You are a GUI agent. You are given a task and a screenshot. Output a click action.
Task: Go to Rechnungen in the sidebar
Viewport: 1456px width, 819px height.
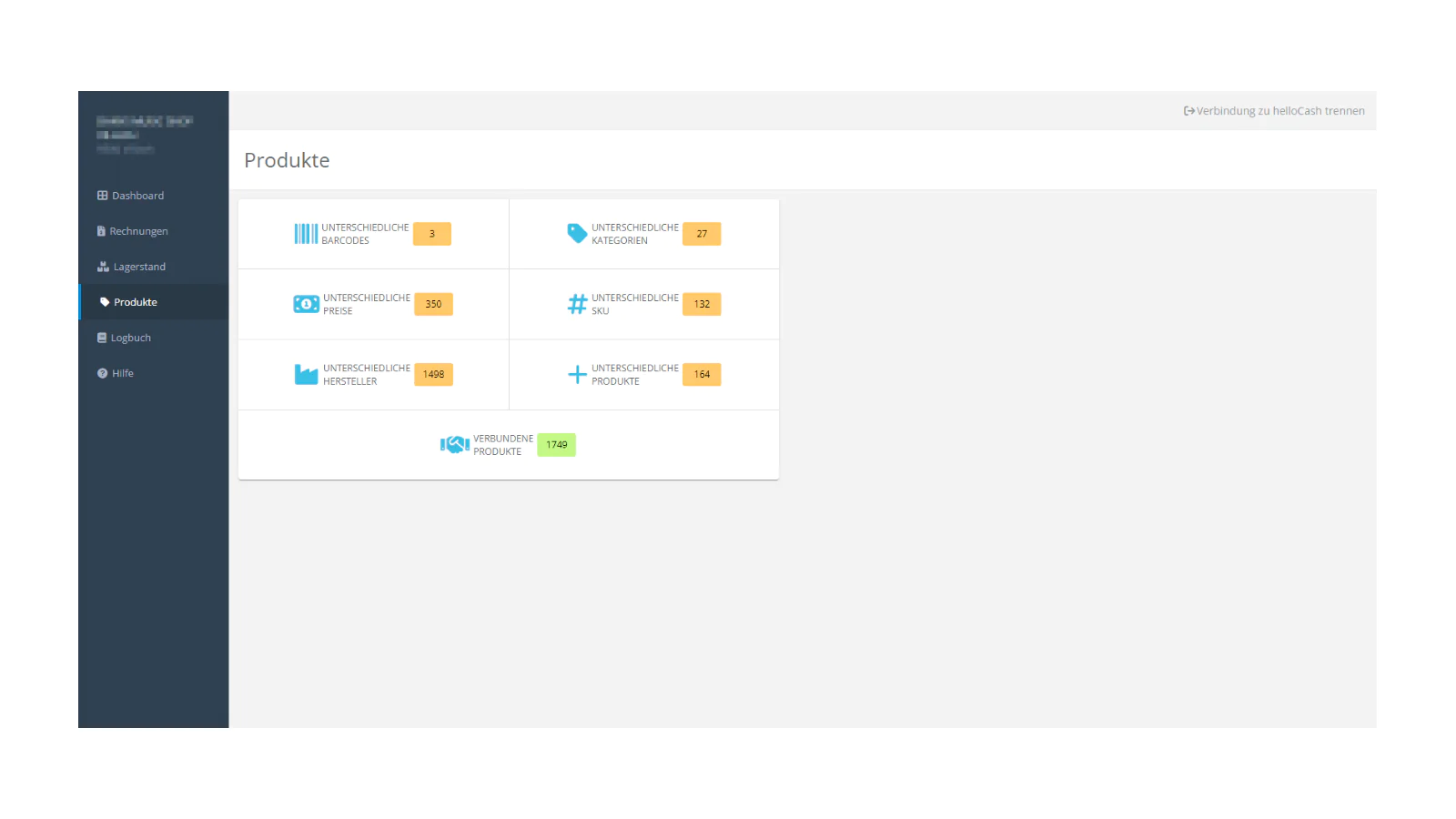tap(138, 231)
